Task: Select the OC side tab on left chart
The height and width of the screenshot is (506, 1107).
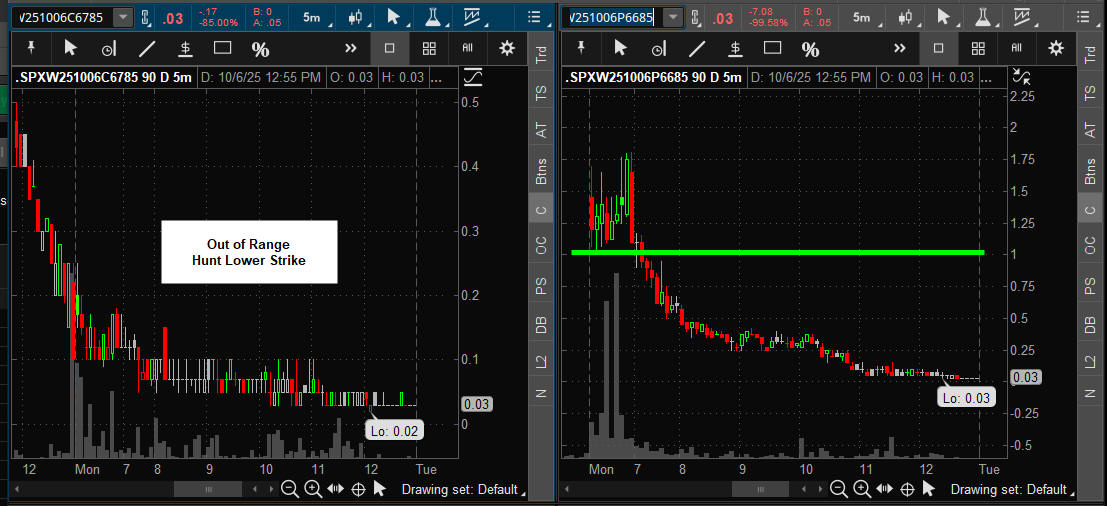Action: (541, 245)
